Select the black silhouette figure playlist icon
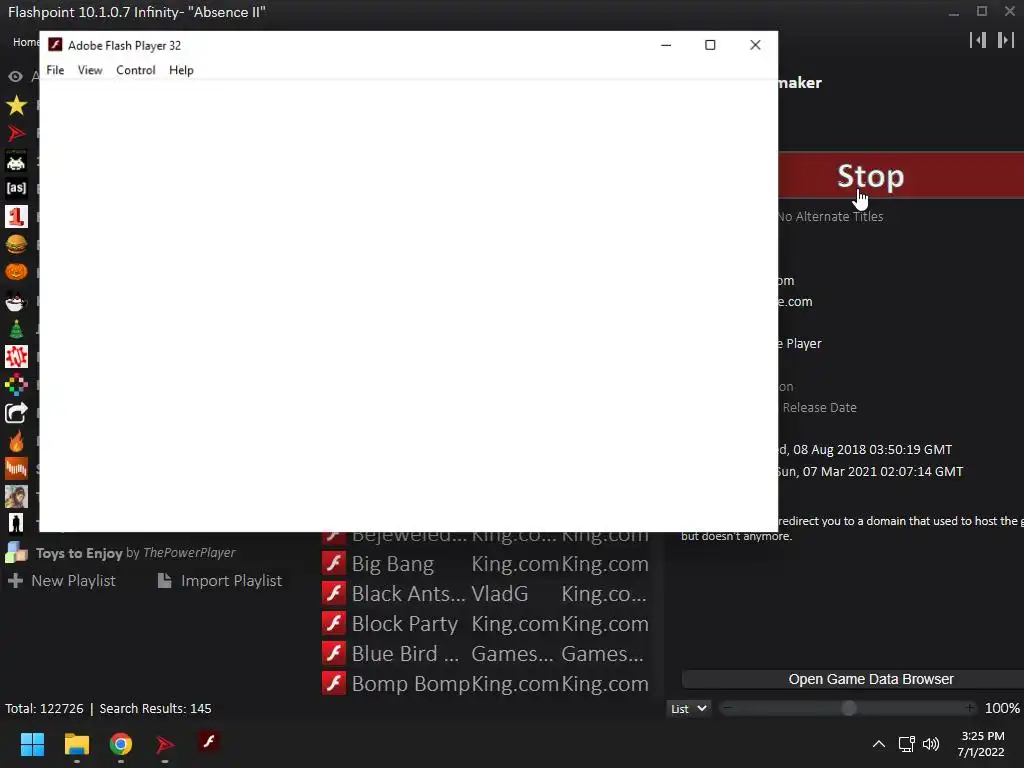 coord(16,524)
